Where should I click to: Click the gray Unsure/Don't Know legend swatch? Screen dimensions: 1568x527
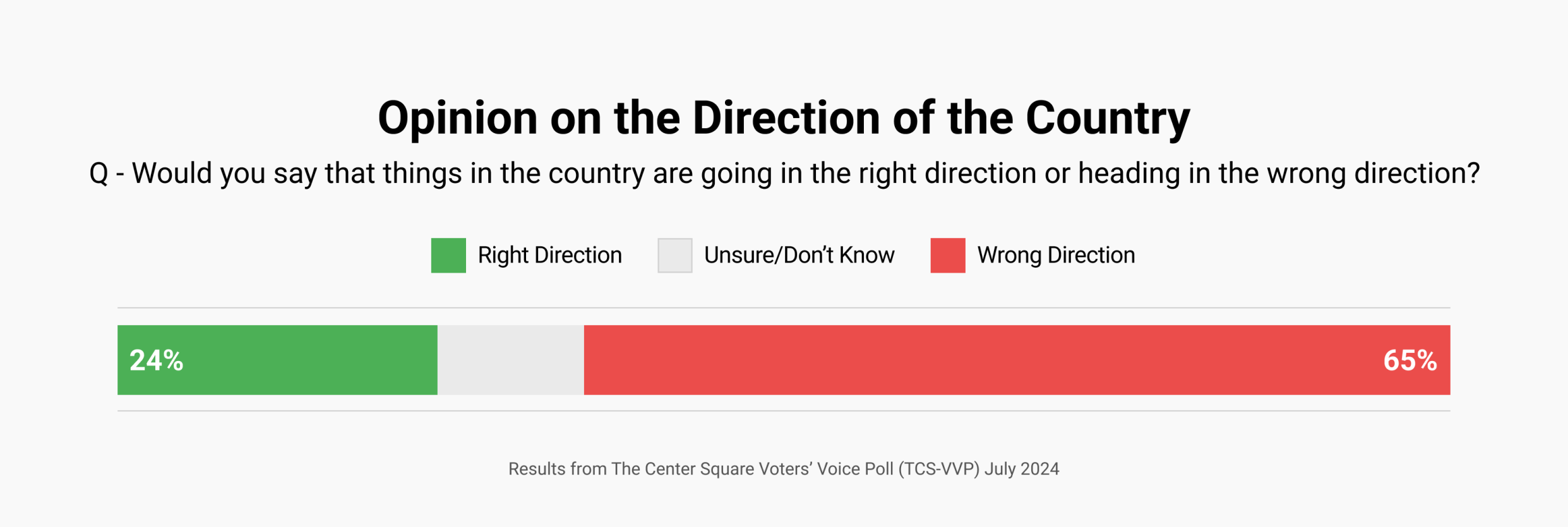tap(674, 256)
